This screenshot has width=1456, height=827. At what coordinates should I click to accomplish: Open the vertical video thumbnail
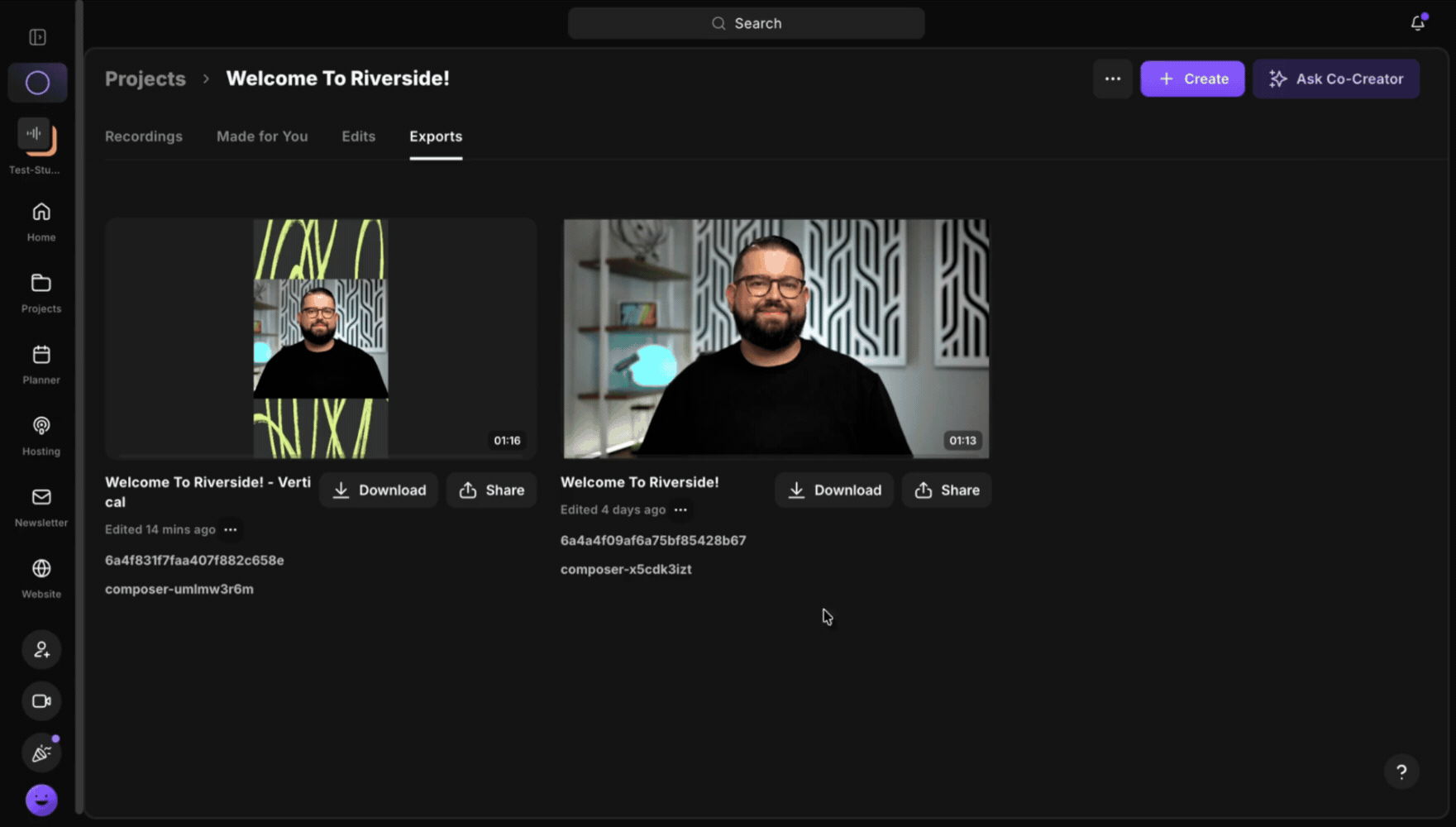[x=321, y=338]
